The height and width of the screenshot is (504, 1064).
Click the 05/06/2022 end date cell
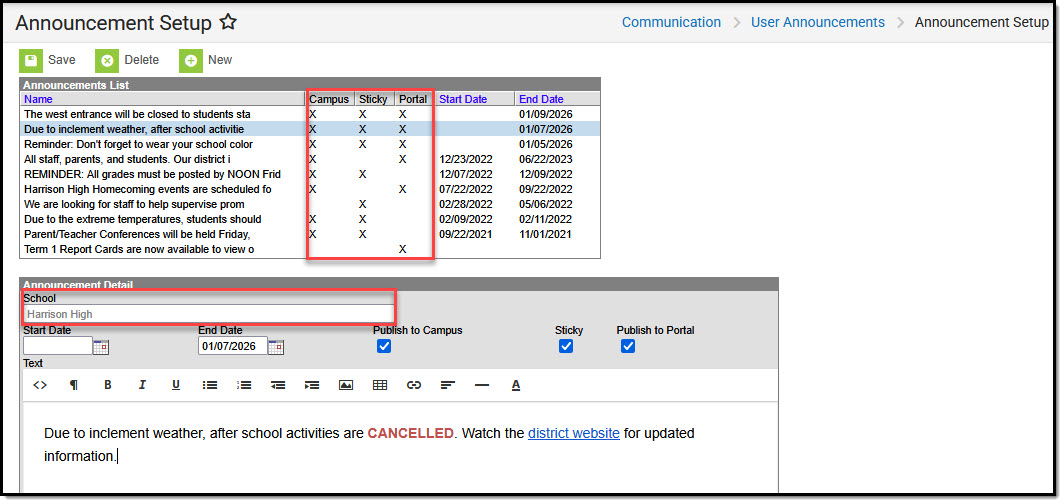(546, 204)
